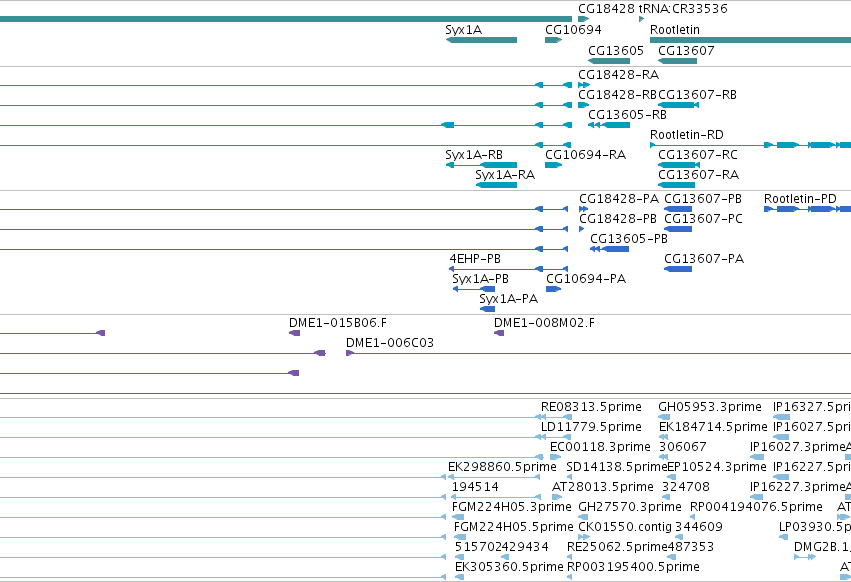Select the CG13607-PB protein label
Viewport: 851px width, 582px height.
point(703,199)
